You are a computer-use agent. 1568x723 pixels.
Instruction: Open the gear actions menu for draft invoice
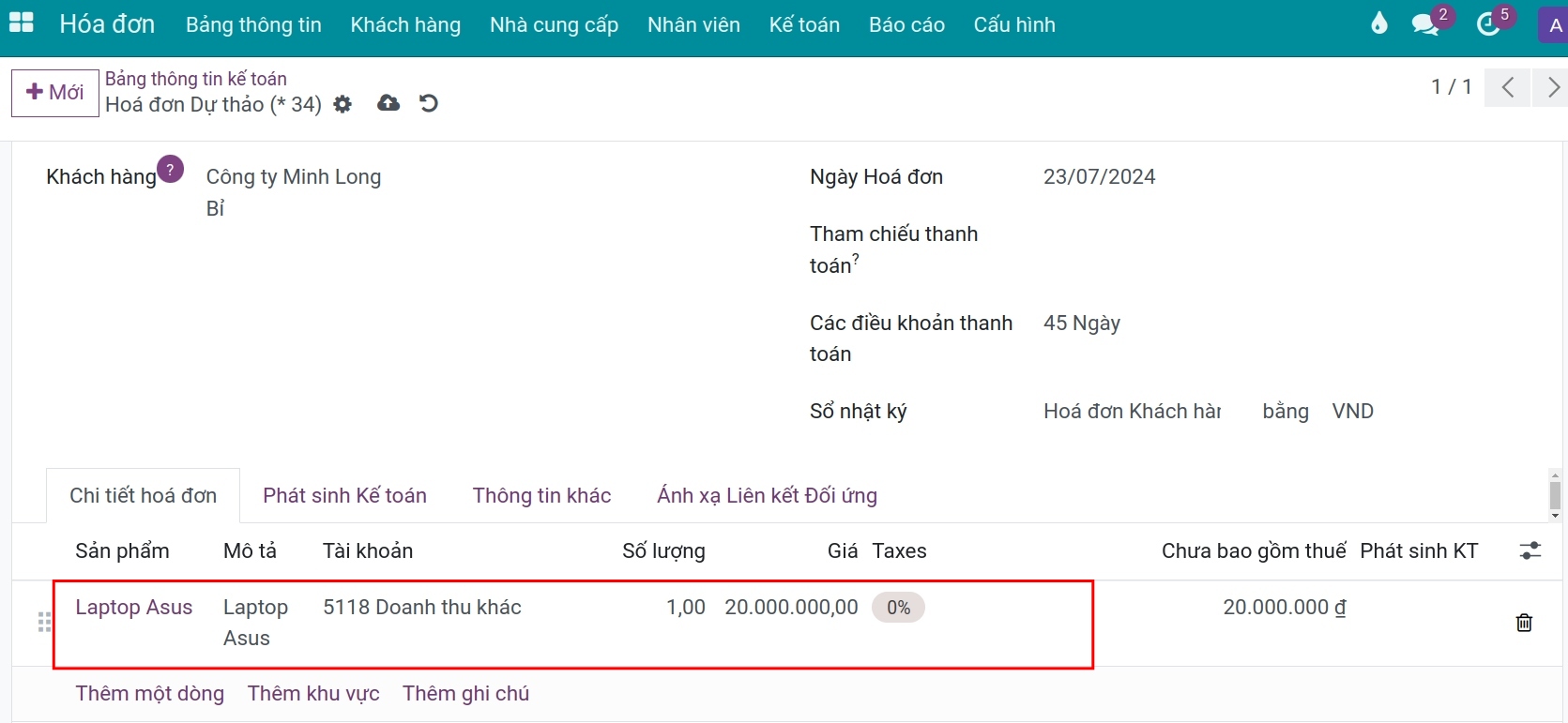343,104
